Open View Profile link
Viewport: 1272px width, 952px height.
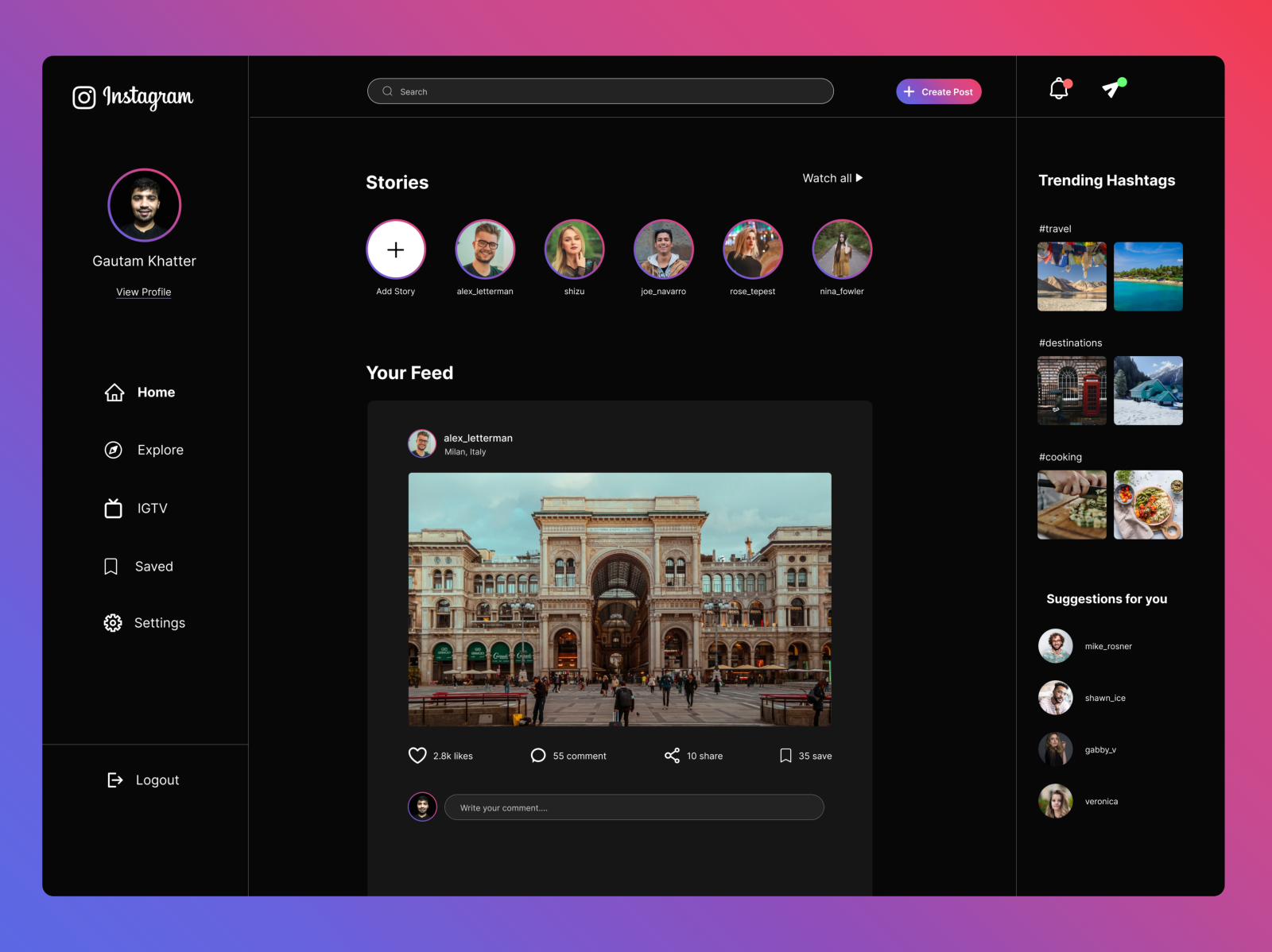click(144, 292)
